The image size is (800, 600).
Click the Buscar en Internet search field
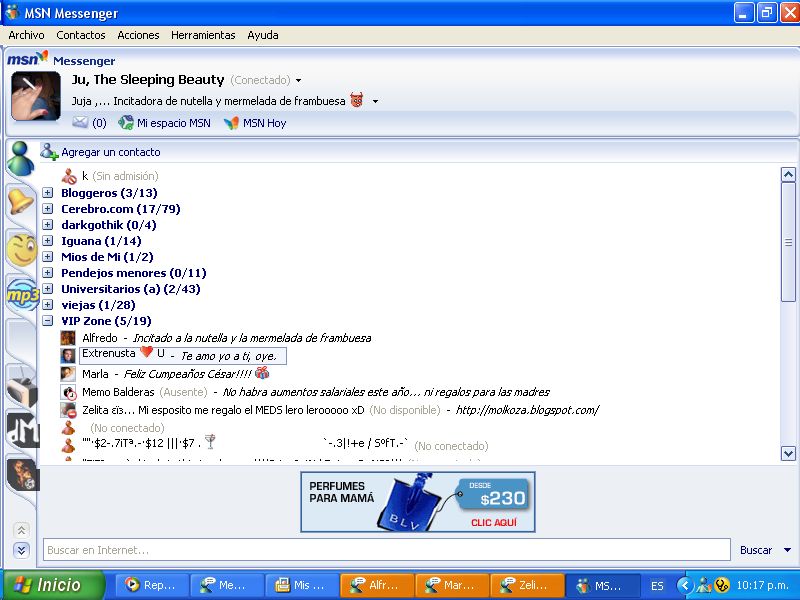387,550
